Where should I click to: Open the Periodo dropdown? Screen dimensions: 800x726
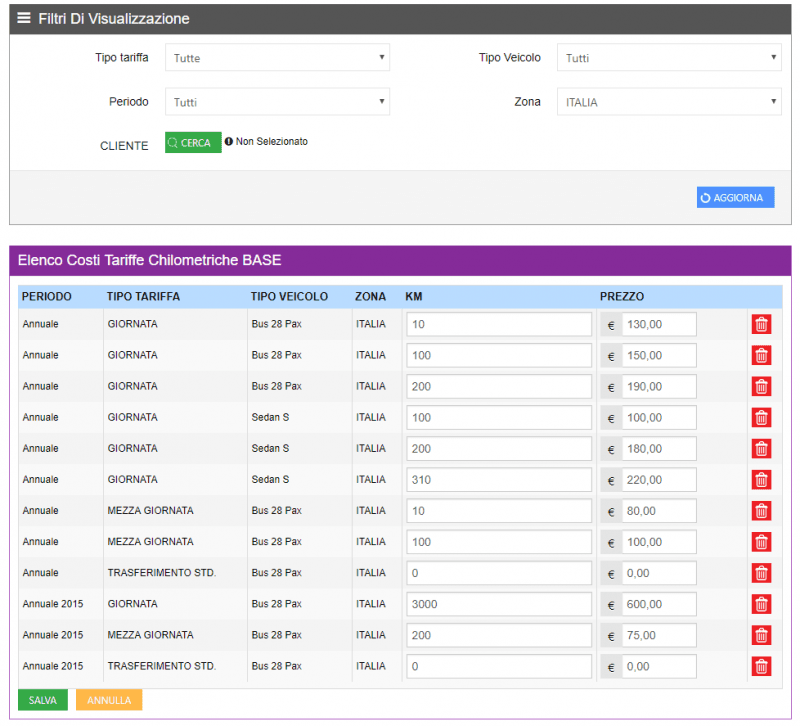pyautogui.click(x=277, y=102)
